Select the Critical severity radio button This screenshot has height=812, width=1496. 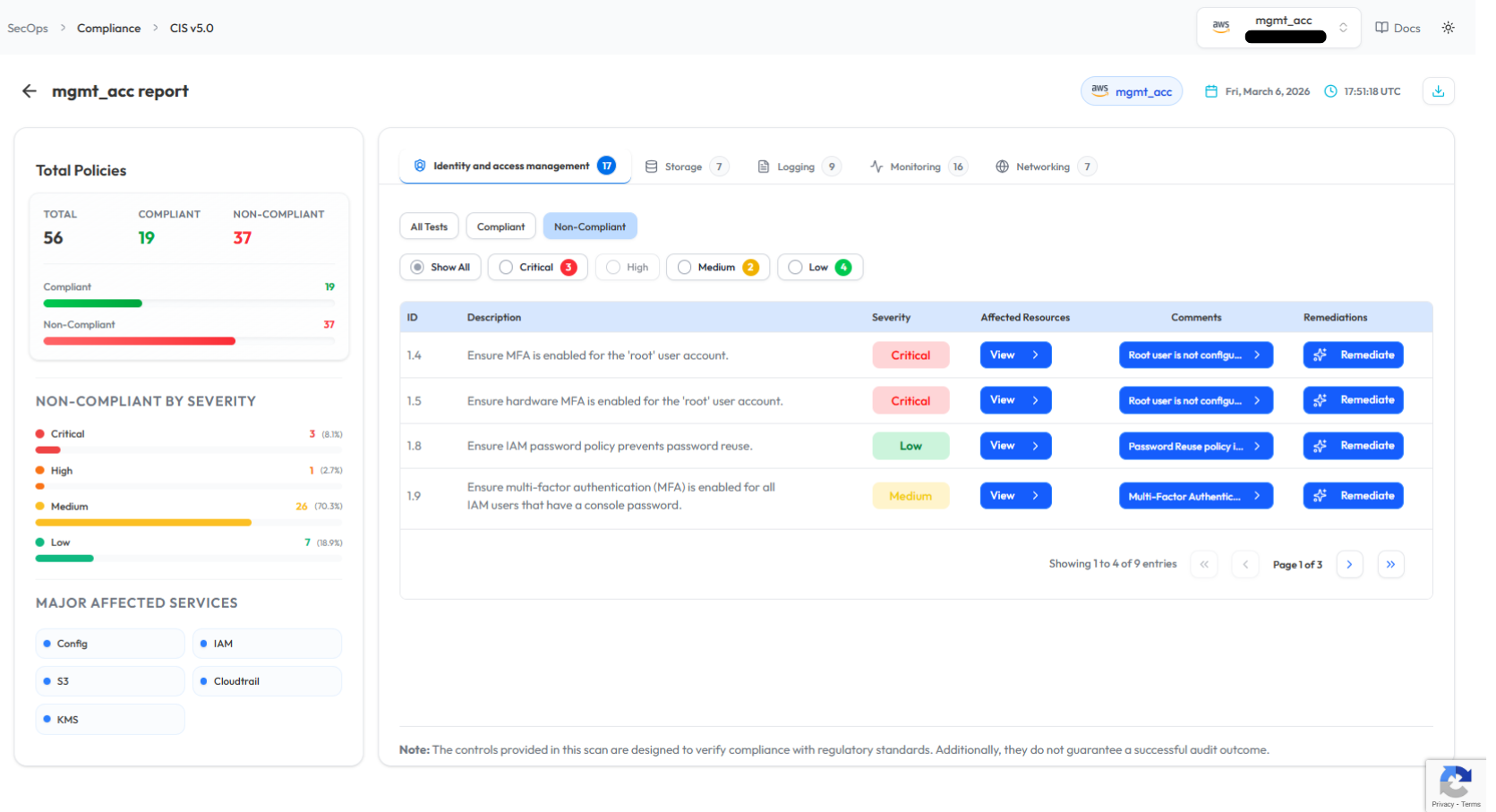point(507,267)
